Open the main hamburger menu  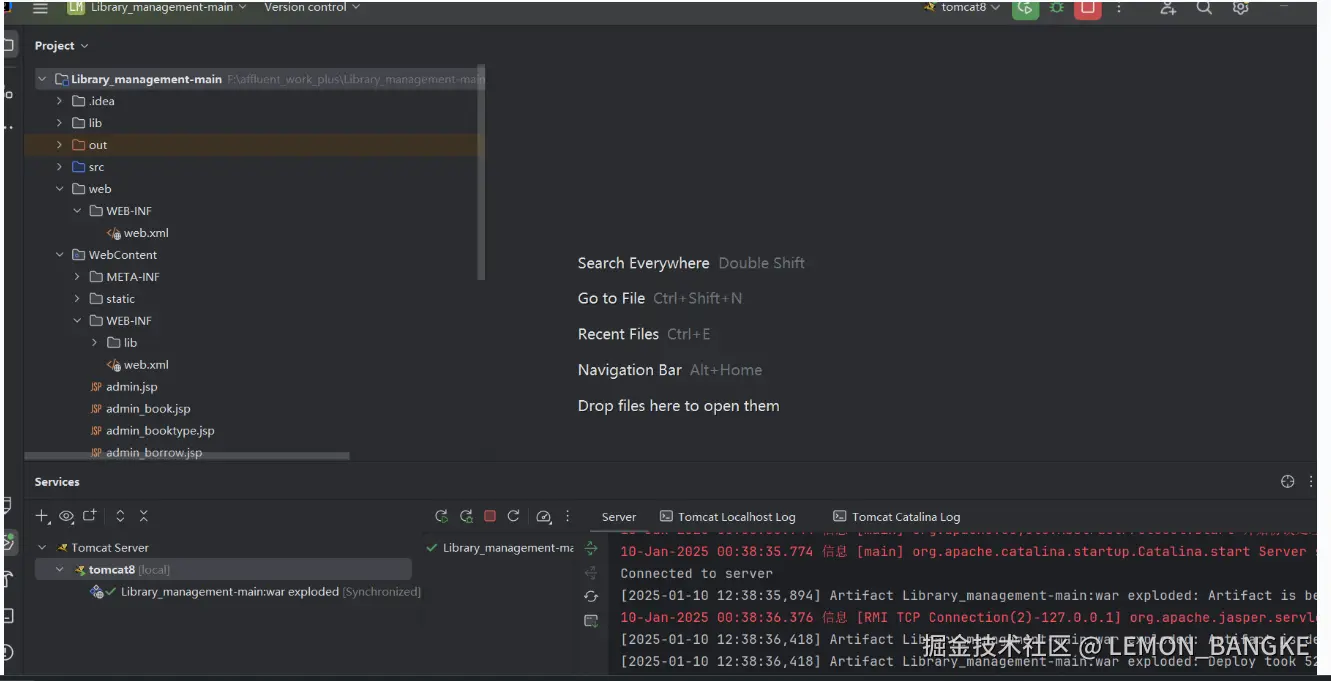coord(40,8)
